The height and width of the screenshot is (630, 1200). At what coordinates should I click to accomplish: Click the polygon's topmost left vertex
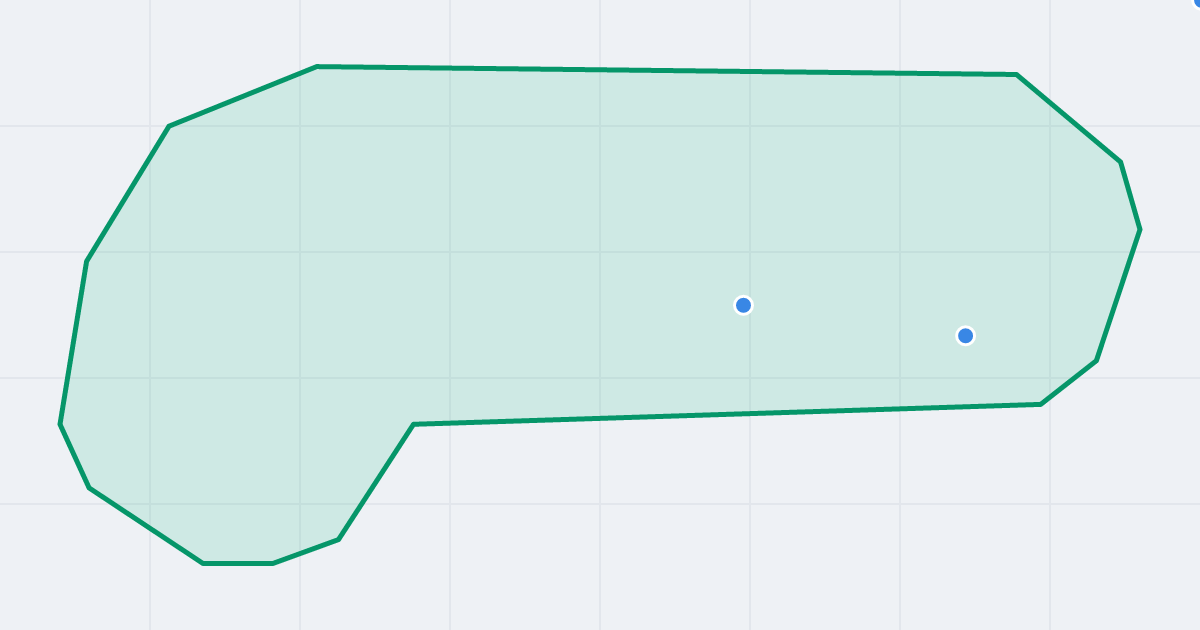[317, 67]
